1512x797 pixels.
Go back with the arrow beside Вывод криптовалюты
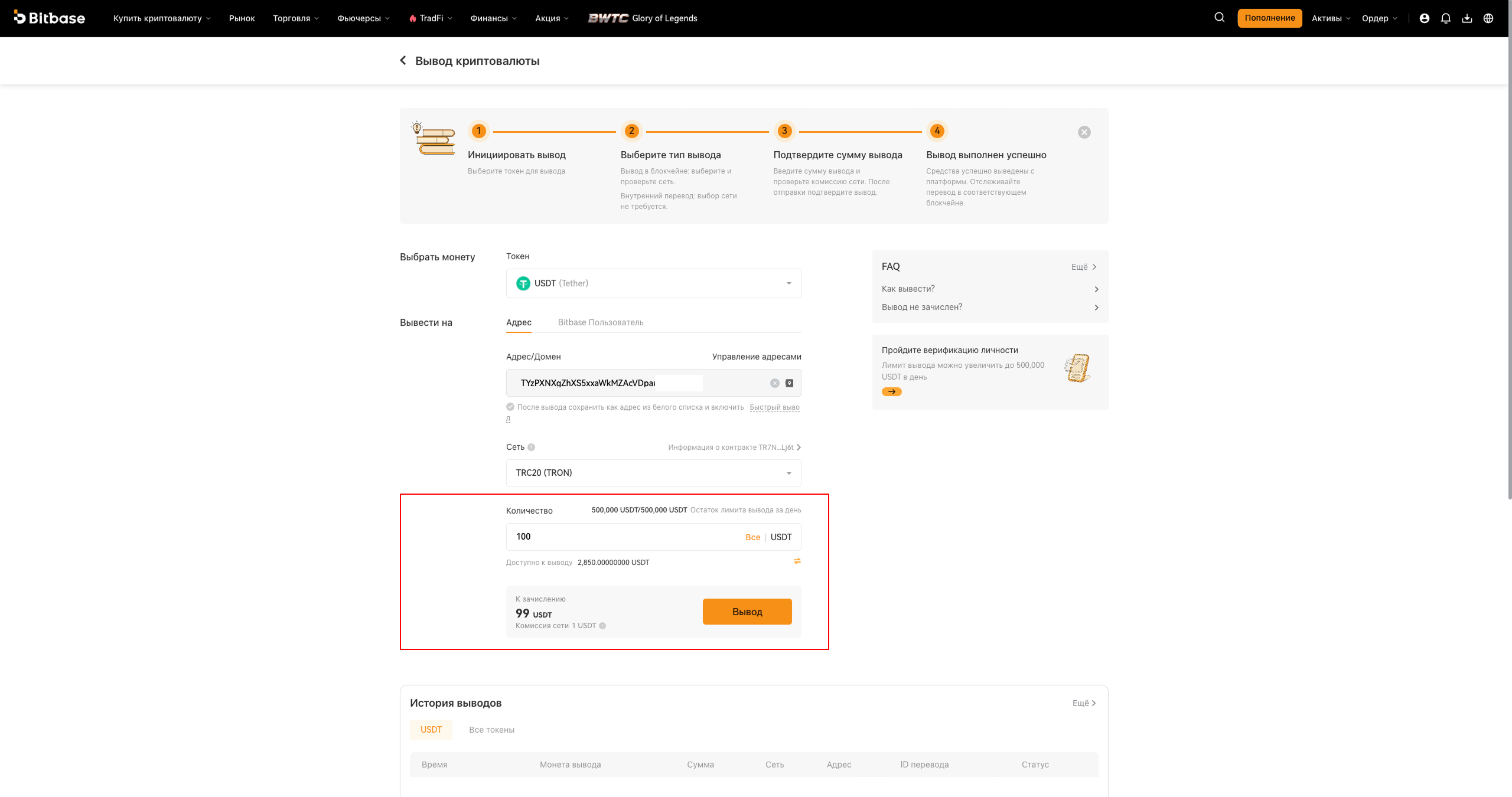coord(403,60)
